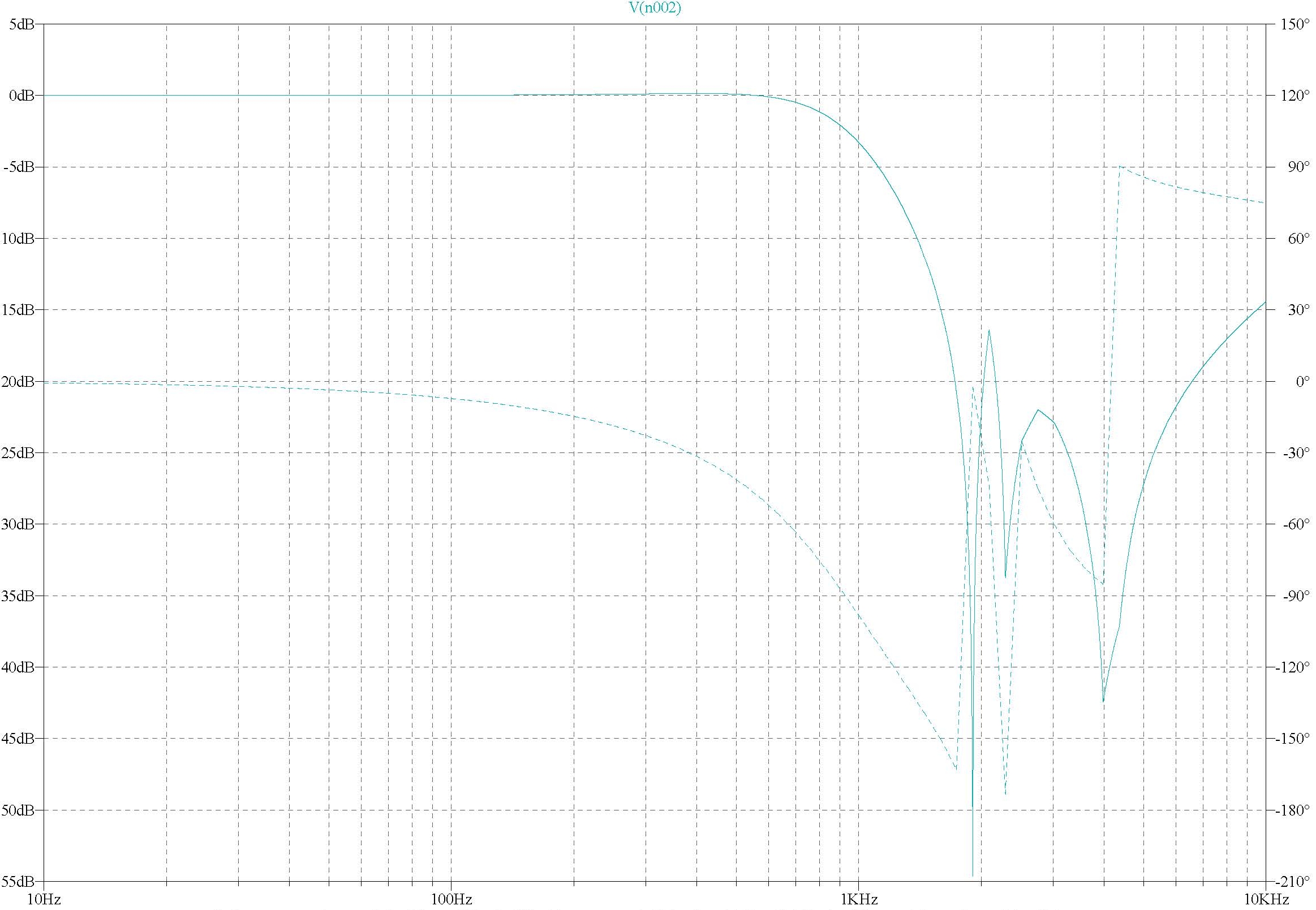Click the 40dB magnitude axis label
1316x910 pixels.
click(17, 668)
